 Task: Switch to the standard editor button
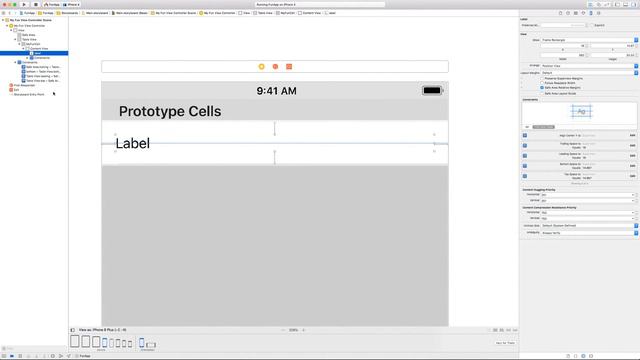[591, 4]
